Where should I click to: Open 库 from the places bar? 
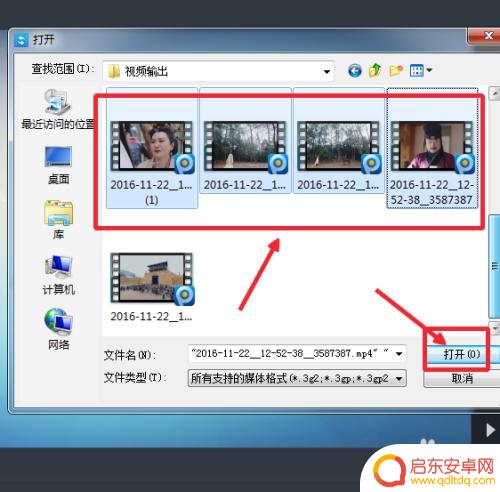pyautogui.click(x=58, y=220)
